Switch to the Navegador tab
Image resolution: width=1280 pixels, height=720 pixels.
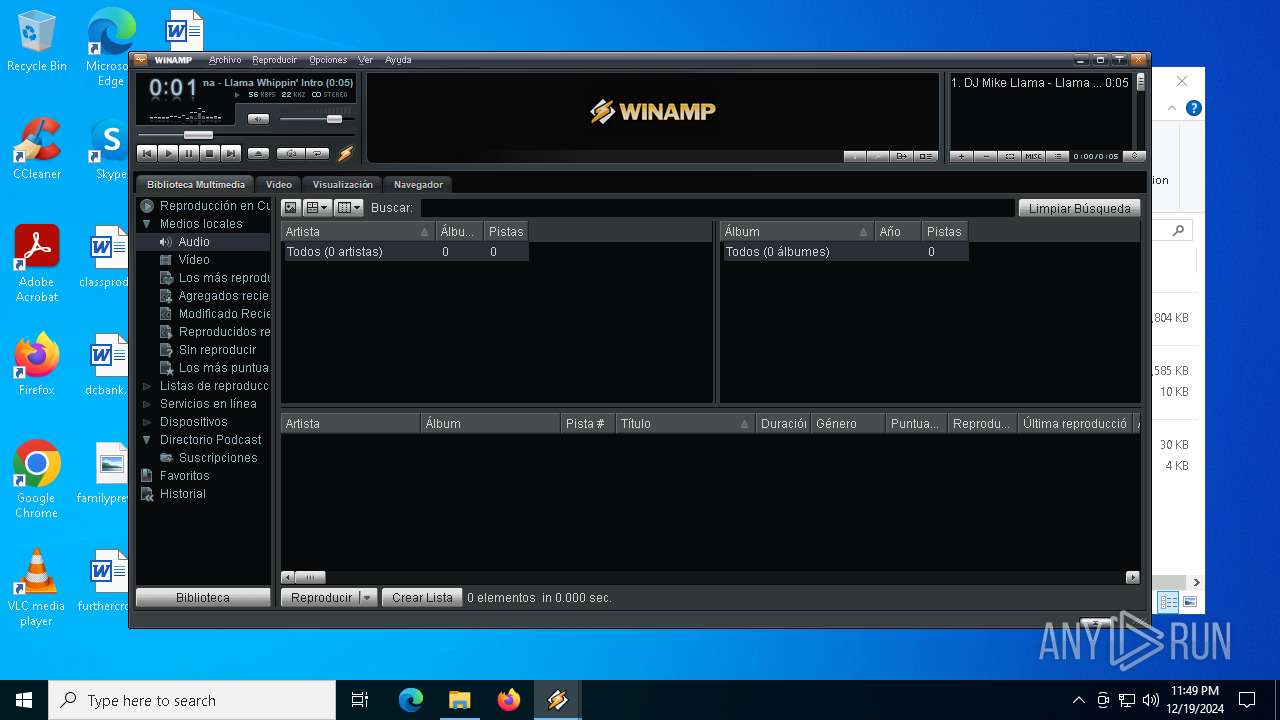pyautogui.click(x=418, y=184)
